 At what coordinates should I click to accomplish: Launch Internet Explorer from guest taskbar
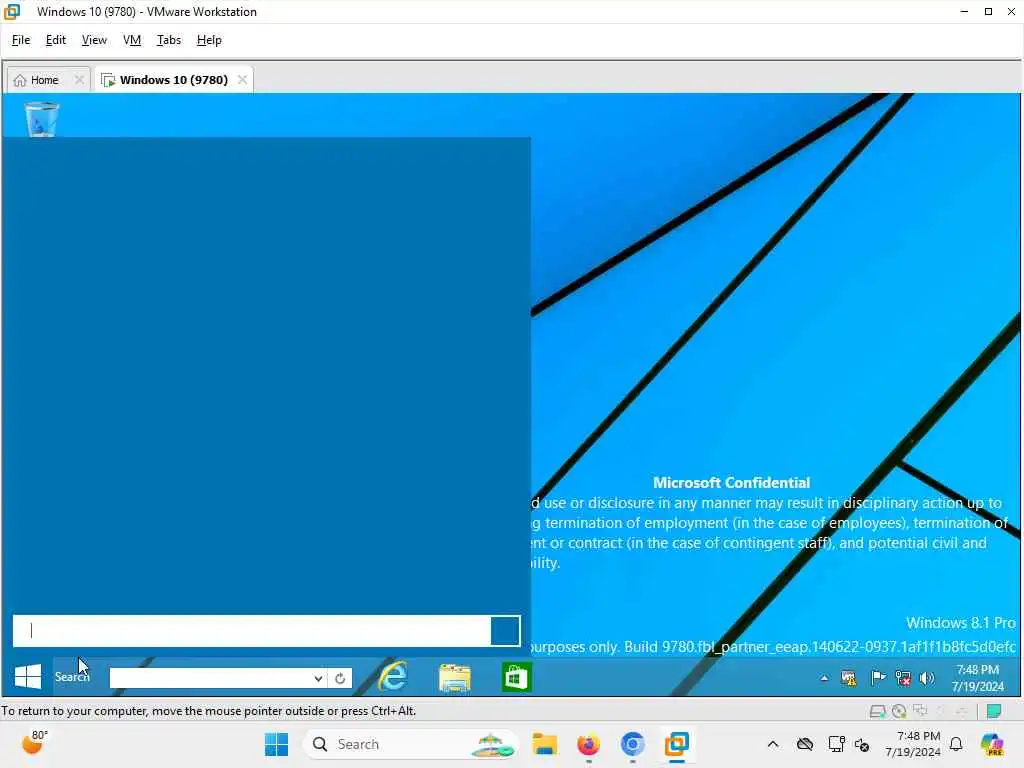coord(392,677)
